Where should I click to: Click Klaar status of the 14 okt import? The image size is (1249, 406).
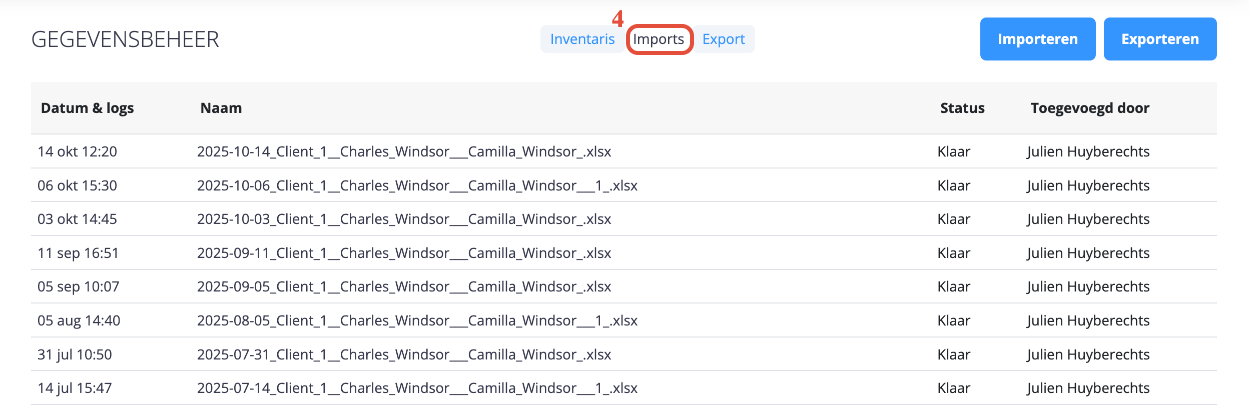(954, 152)
